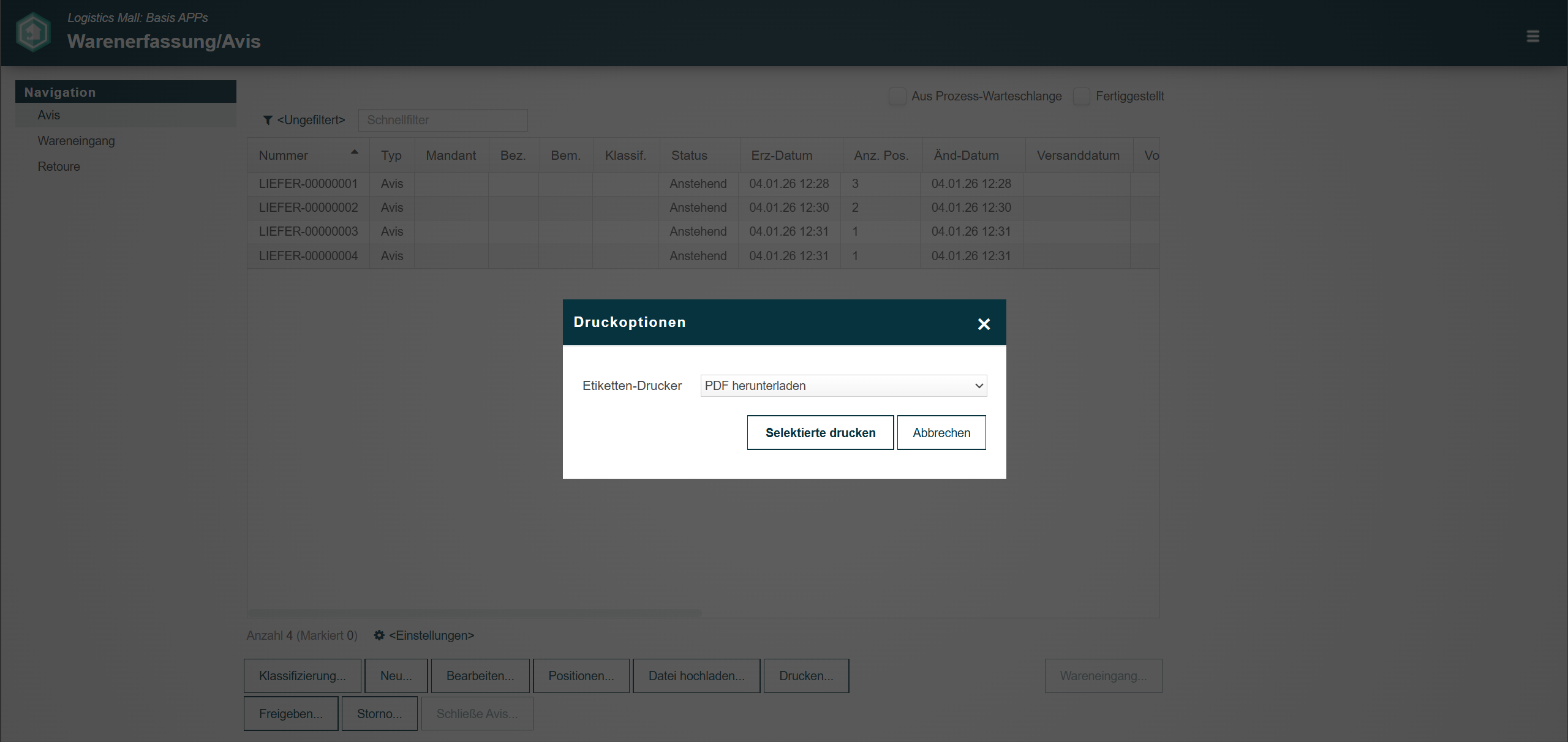This screenshot has width=1568, height=742.
Task: Focus the Schnellfilter input field
Action: pos(442,121)
